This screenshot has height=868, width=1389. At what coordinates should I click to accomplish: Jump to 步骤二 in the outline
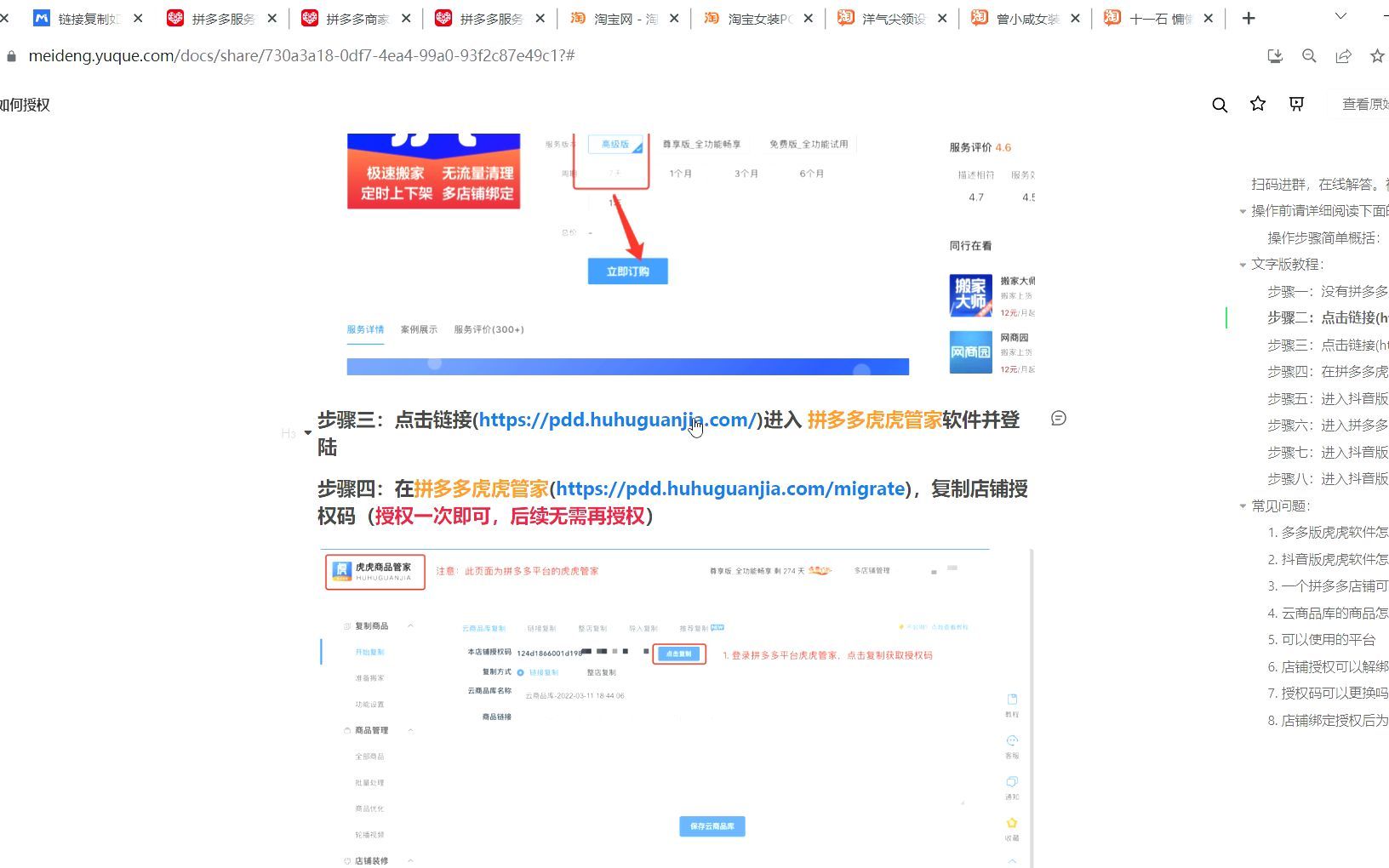point(1328,317)
